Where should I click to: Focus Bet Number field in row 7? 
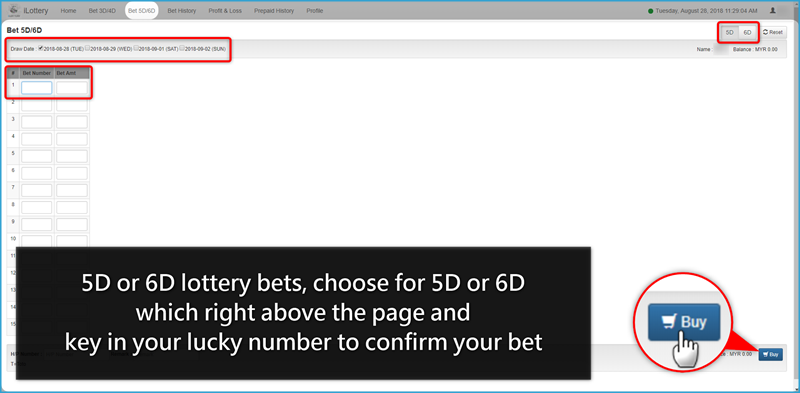pyautogui.click(x=37, y=190)
